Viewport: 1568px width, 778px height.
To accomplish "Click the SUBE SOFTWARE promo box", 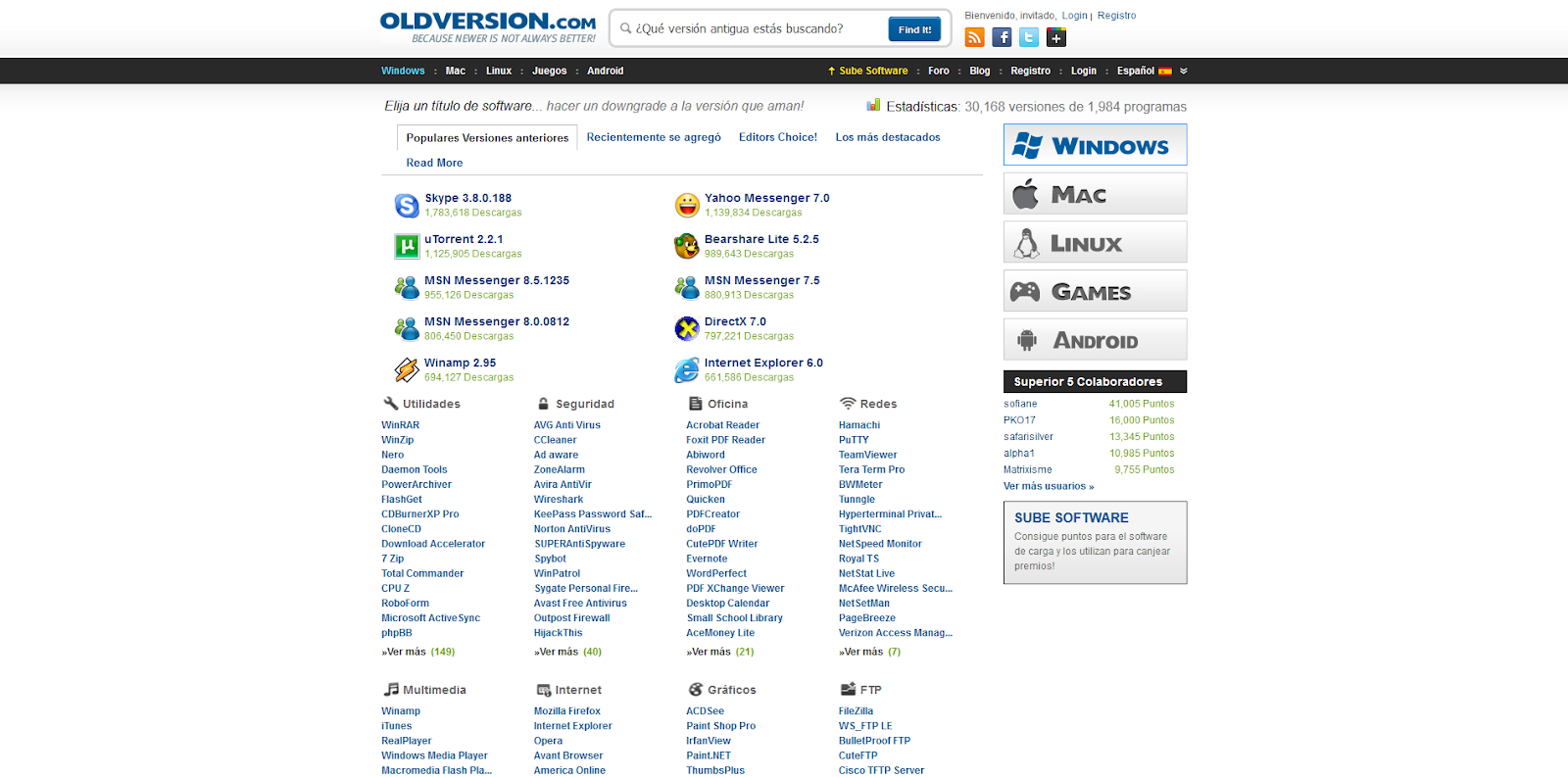I will click(1095, 543).
